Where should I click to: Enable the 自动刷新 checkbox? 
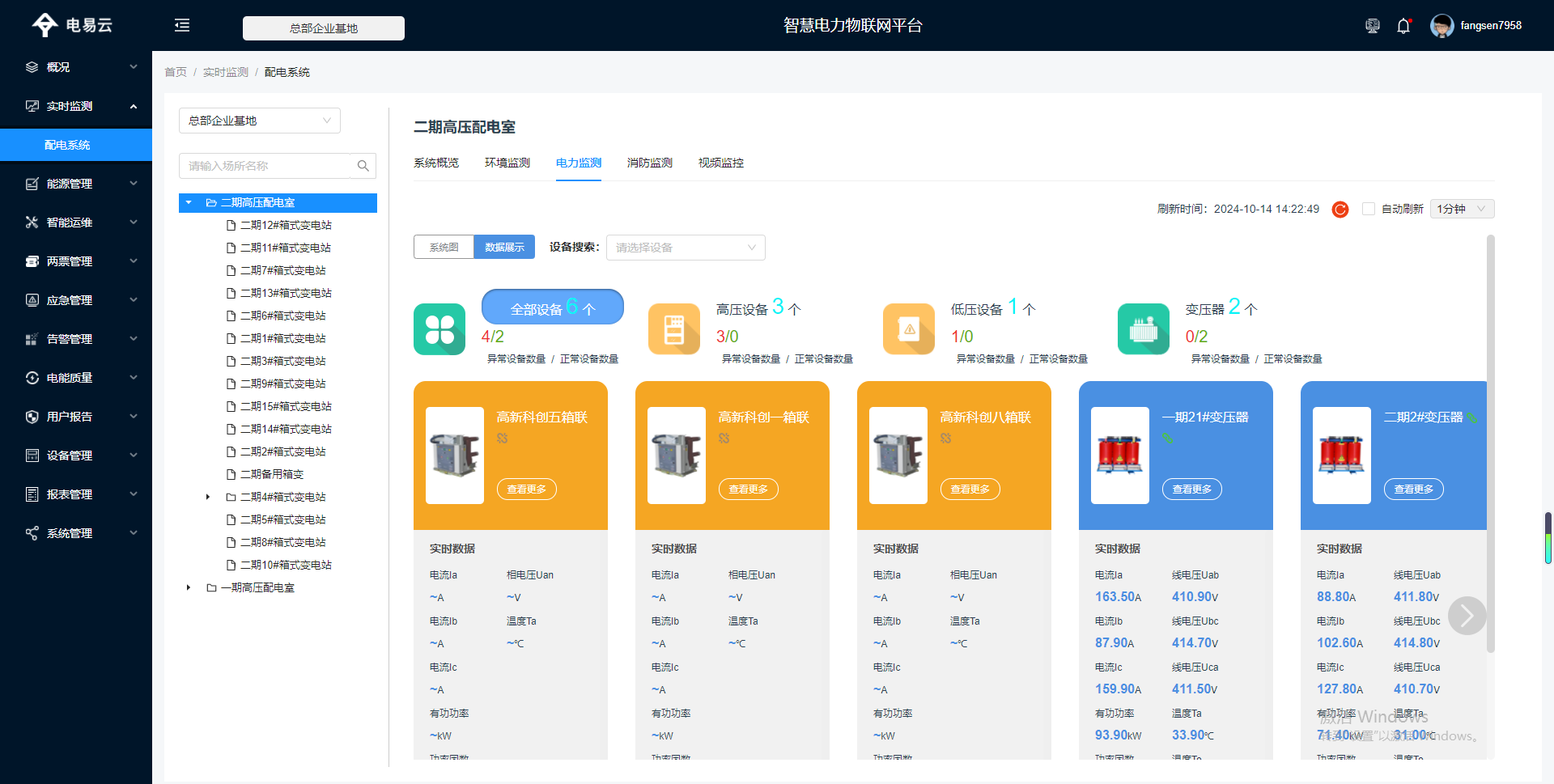tap(1369, 209)
